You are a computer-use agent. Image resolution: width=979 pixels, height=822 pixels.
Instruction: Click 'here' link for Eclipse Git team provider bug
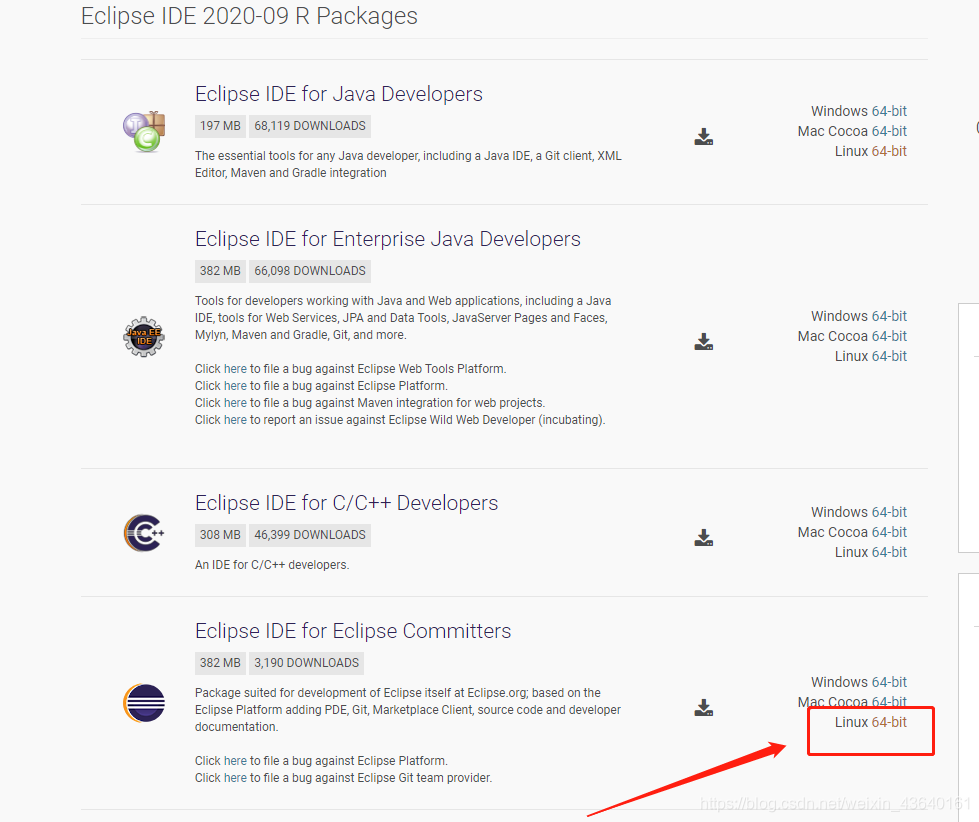235,778
